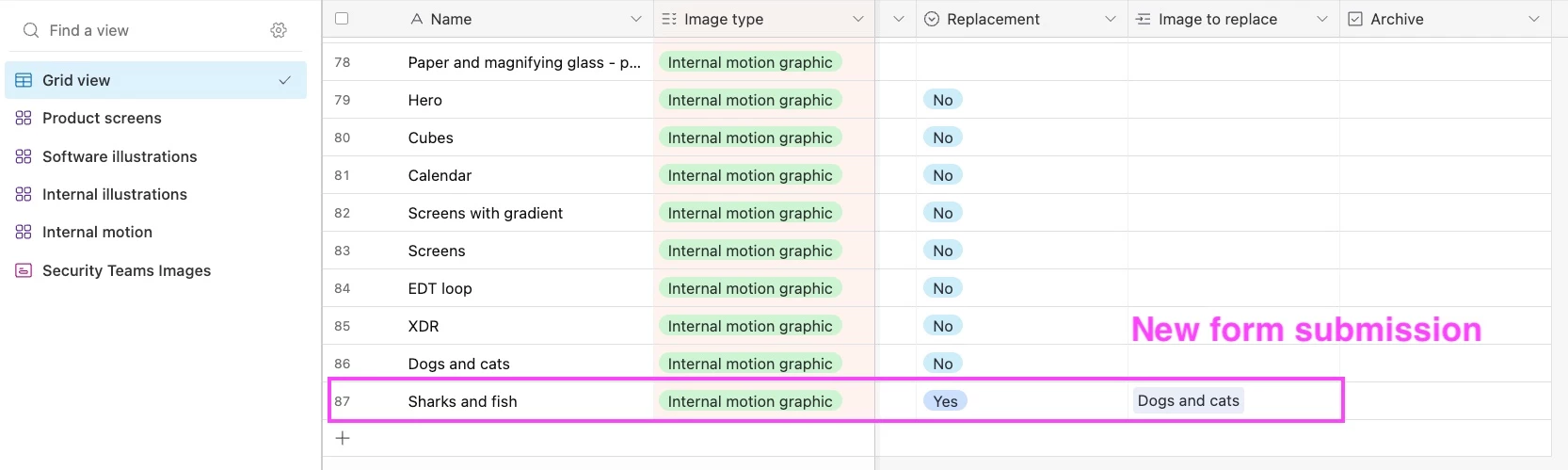Viewport: 1568px width, 470px height.
Task: Click the Security Teams Images form icon
Action: [24, 270]
